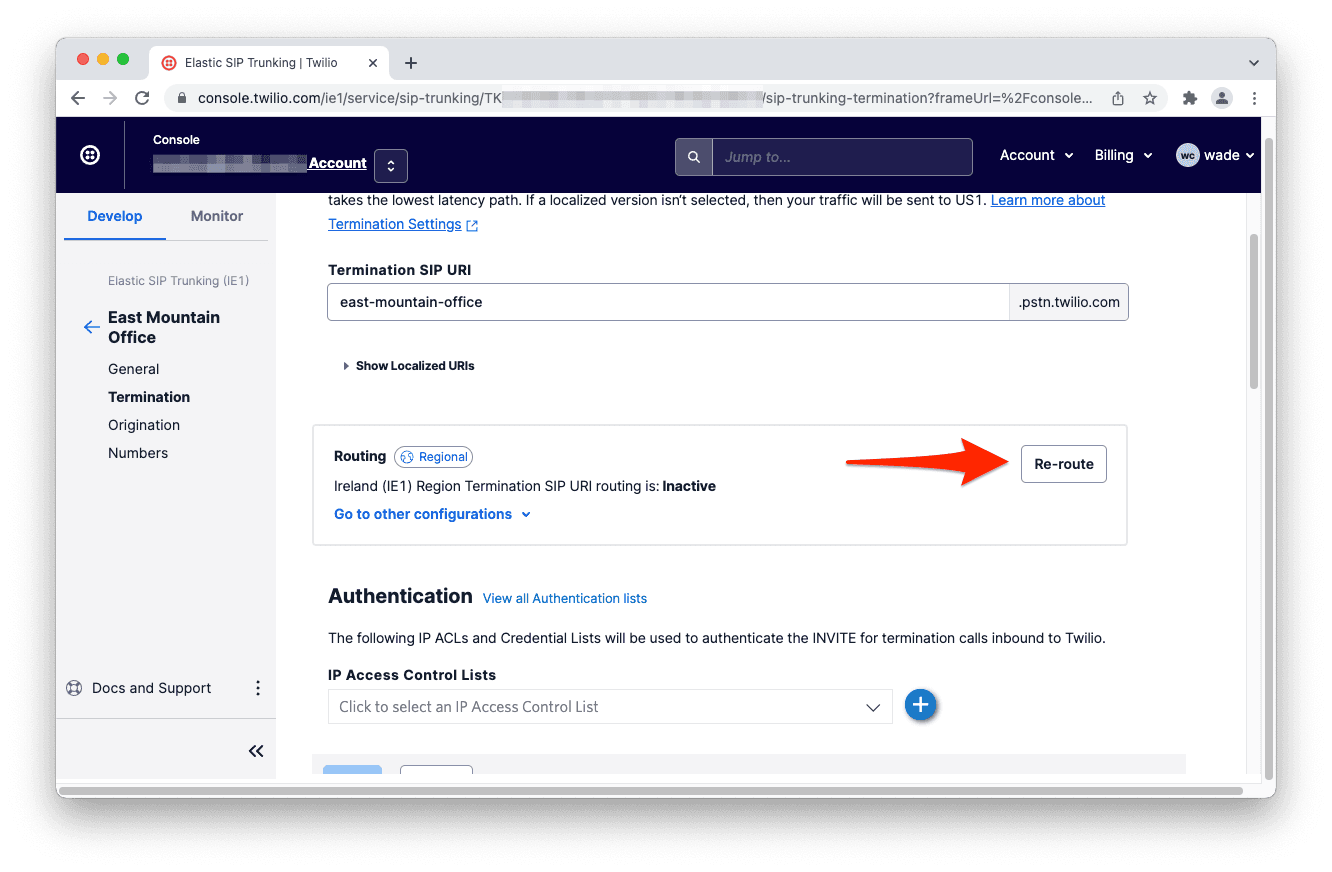Open the IP Access Control List dropdown
Screen dimensions: 1332x872
point(609,707)
